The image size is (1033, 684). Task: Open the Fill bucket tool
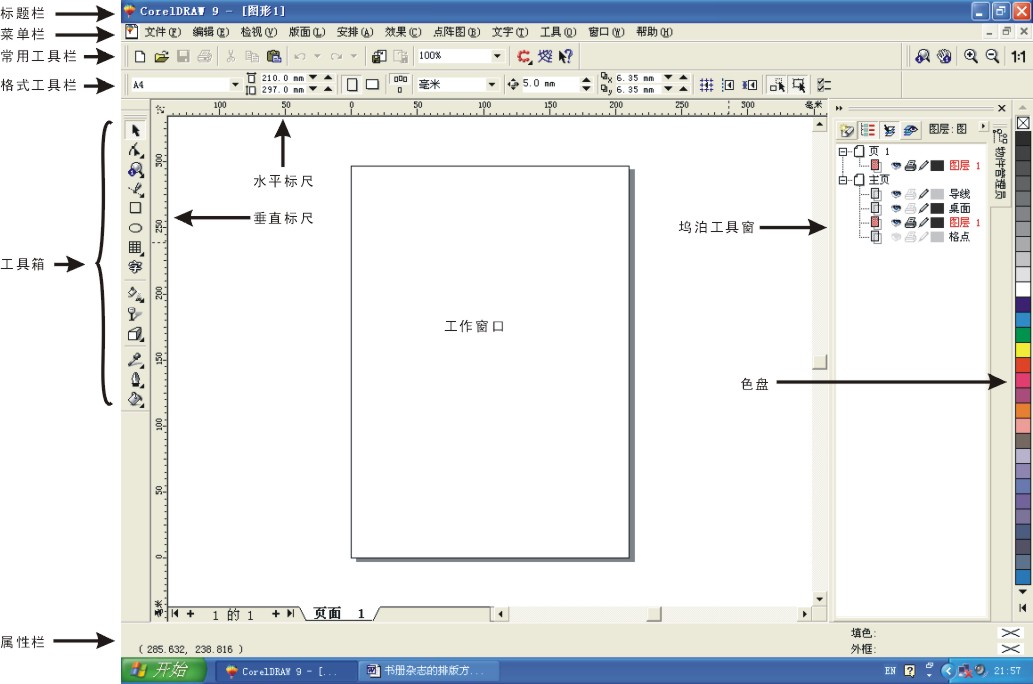pos(136,399)
